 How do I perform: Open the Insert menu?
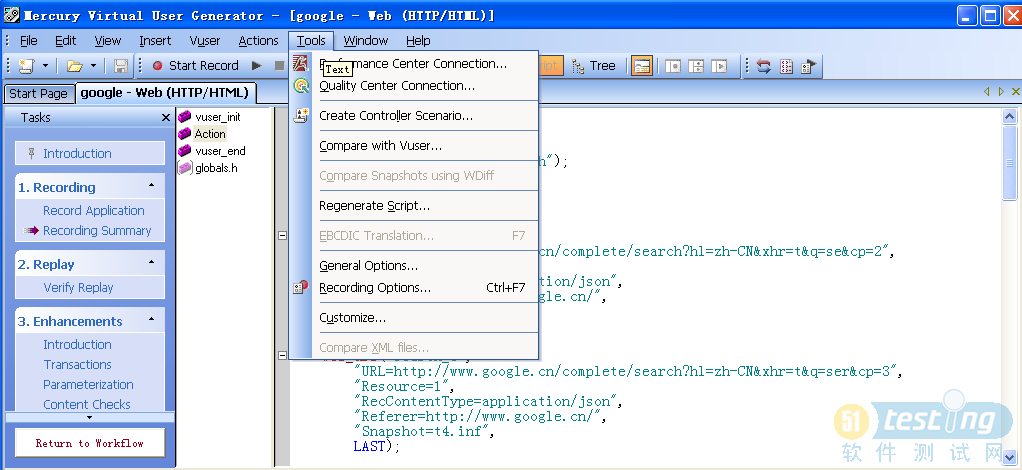click(155, 40)
